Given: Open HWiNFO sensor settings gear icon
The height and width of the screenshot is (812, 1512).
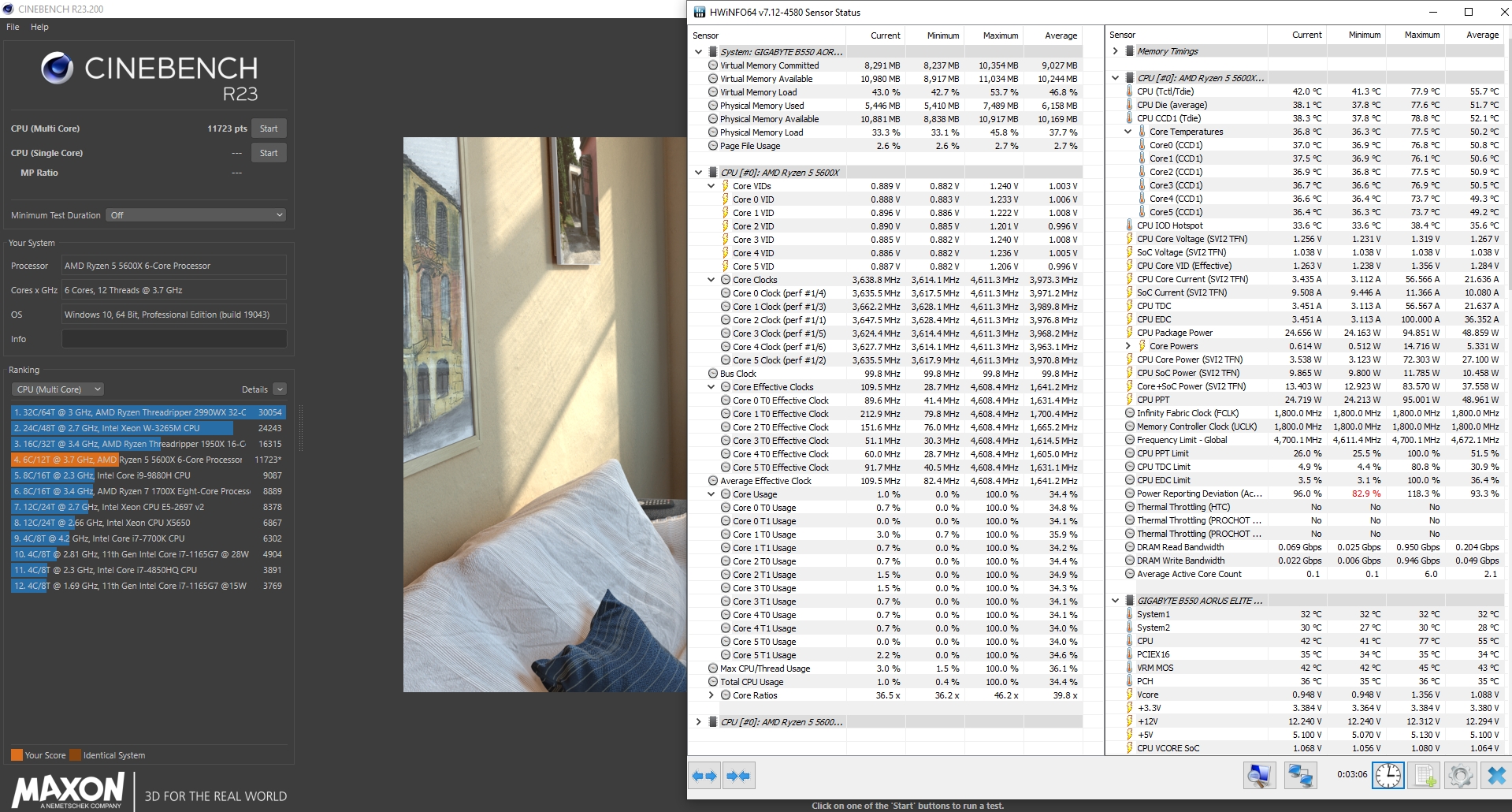Looking at the screenshot, I should pos(1460,776).
